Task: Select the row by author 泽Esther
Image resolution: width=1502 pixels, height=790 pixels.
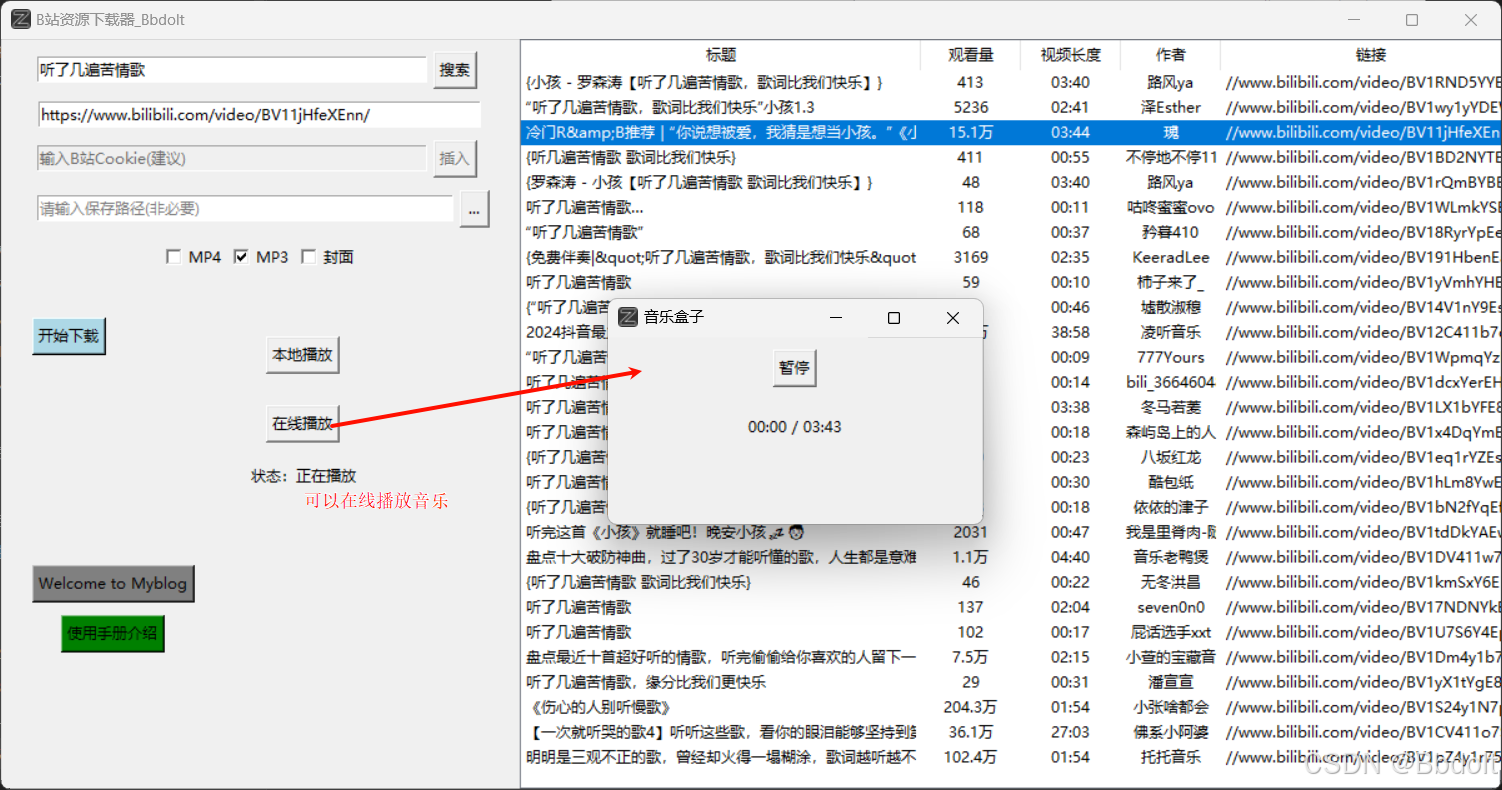Action: tap(1011, 107)
